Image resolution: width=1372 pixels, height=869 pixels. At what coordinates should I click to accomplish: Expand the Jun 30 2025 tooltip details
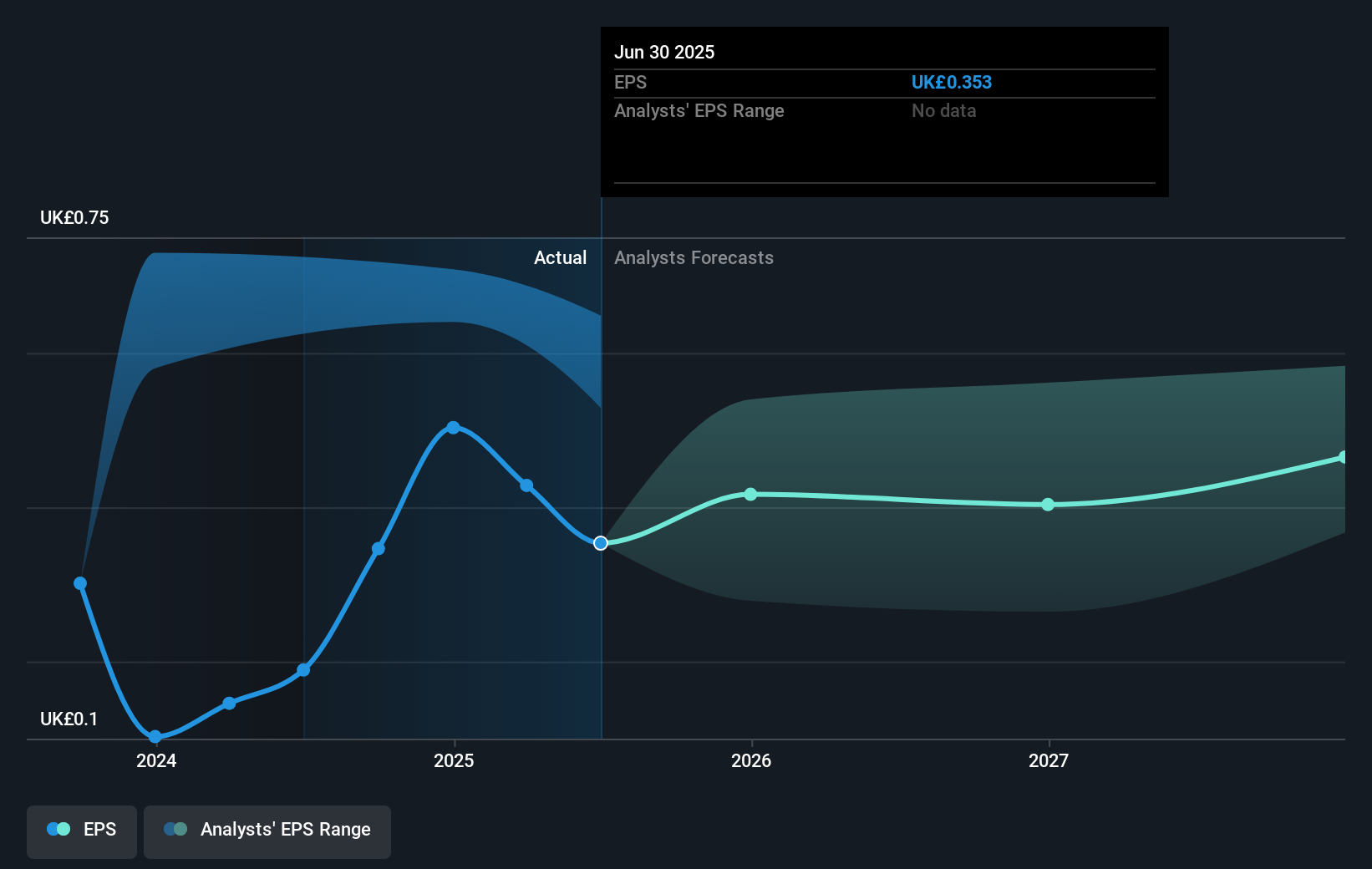[x=883, y=111]
